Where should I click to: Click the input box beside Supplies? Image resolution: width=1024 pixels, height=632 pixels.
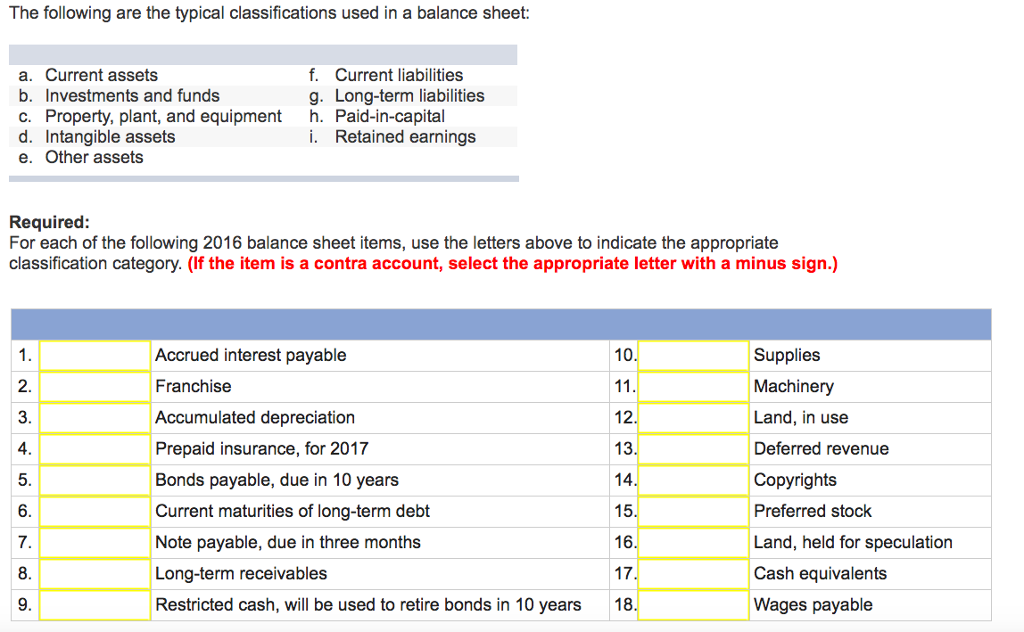pos(694,355)
